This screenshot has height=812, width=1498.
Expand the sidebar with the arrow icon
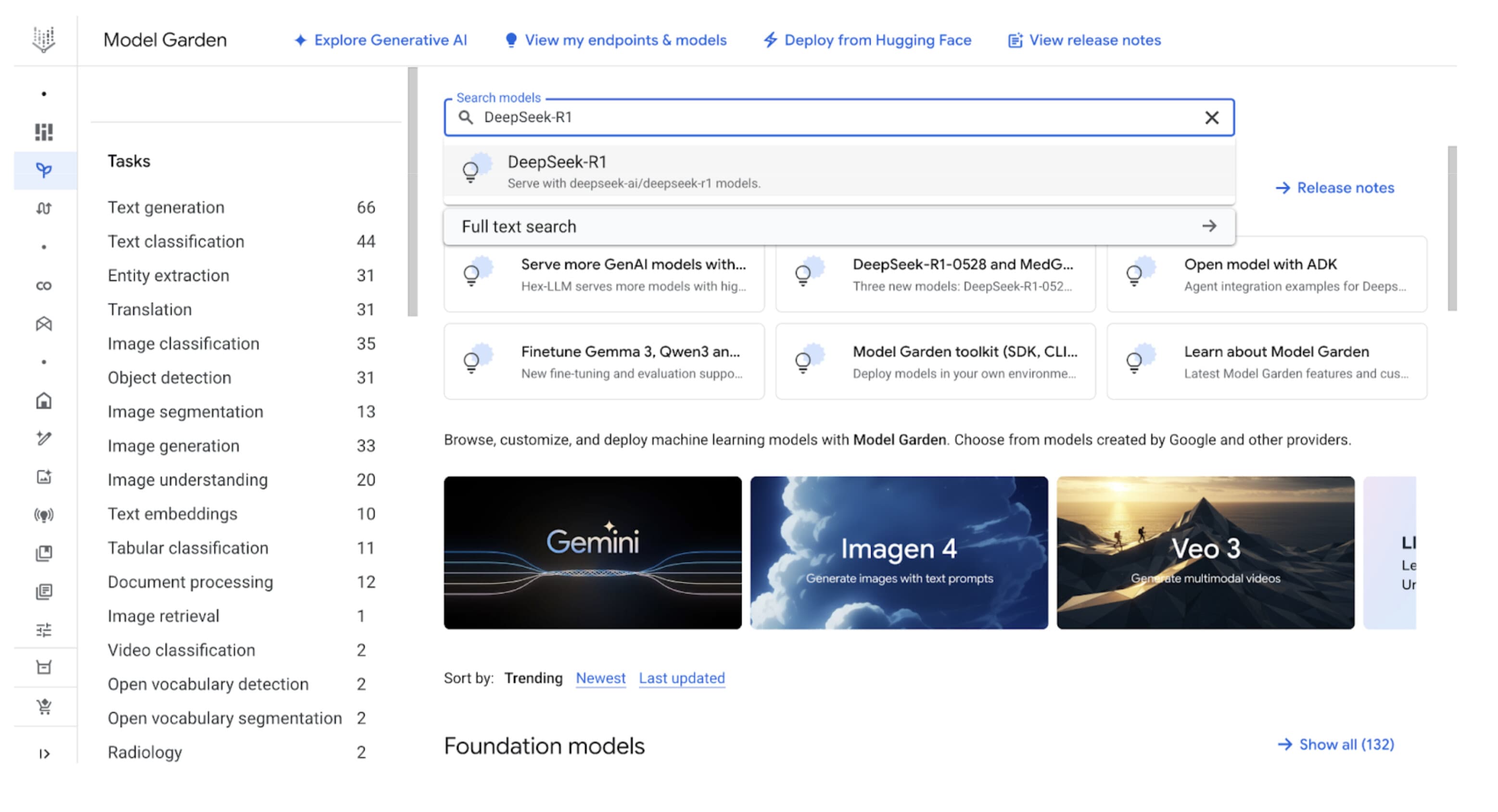point(44,753)
